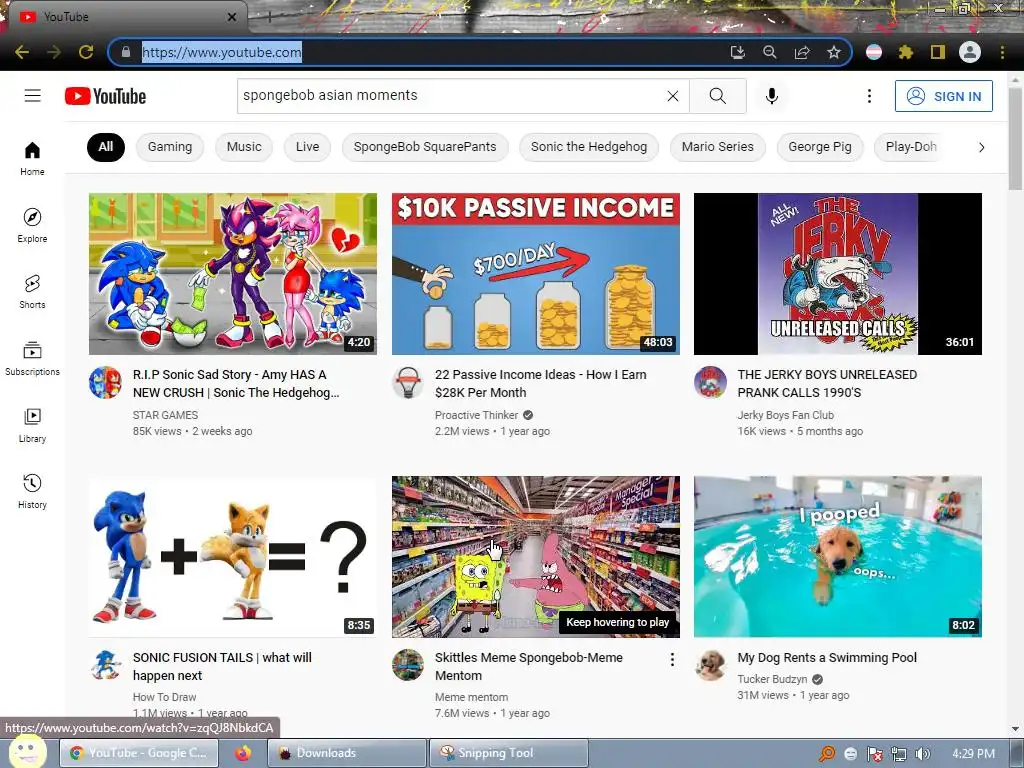Click the browser address bar URL
This screenshot has width=1024, height=768.
(222, 52)
